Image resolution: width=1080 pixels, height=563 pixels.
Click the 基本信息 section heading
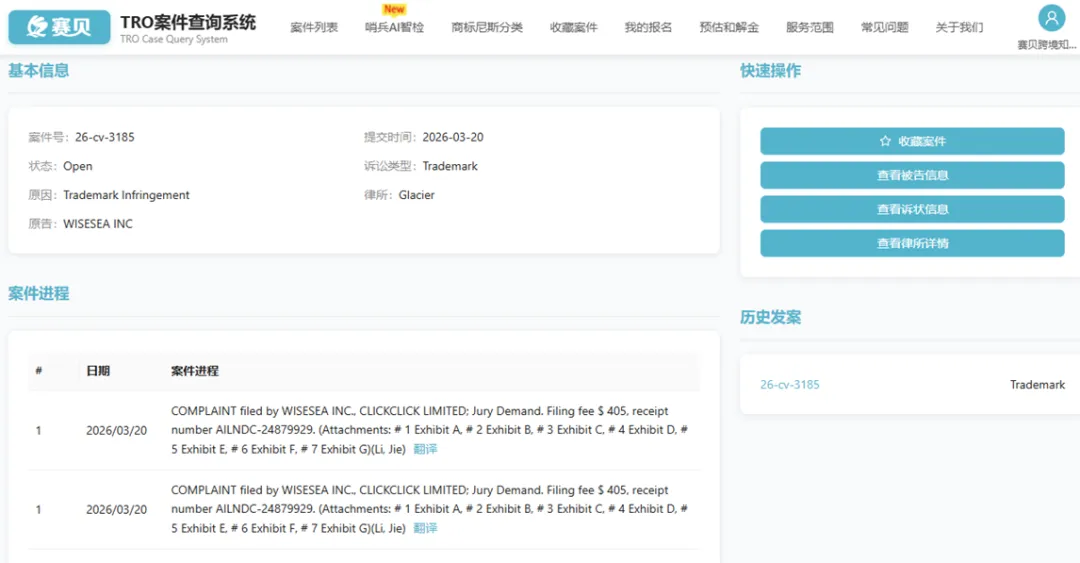pyautogui.click(x=39, y=70)
